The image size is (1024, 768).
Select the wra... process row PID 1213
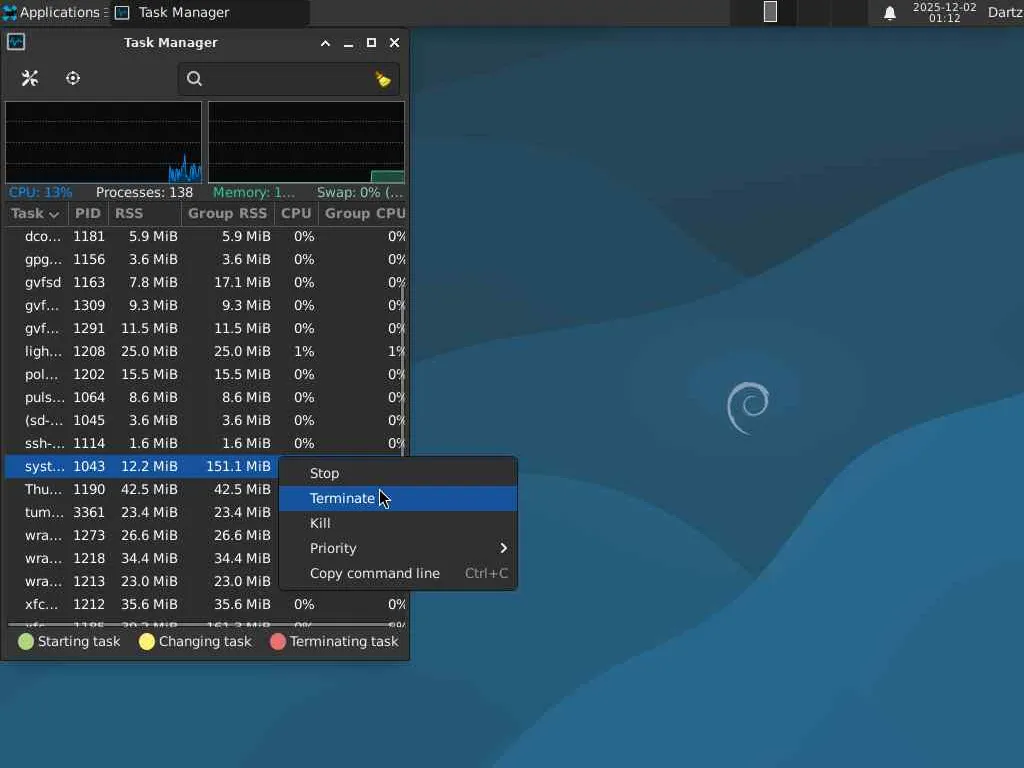tap(142, 581)
